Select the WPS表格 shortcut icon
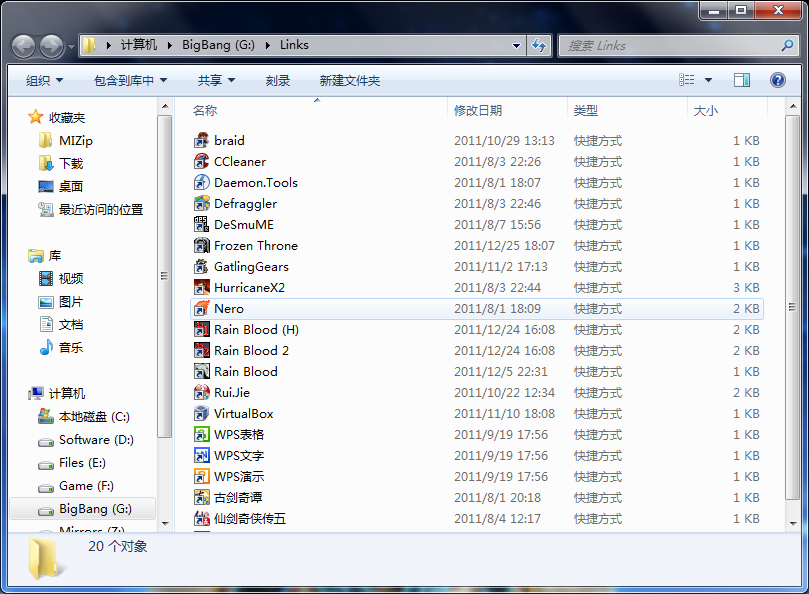Image resolution: width=809 pixels, height=594 pixels. click(202, 435)
